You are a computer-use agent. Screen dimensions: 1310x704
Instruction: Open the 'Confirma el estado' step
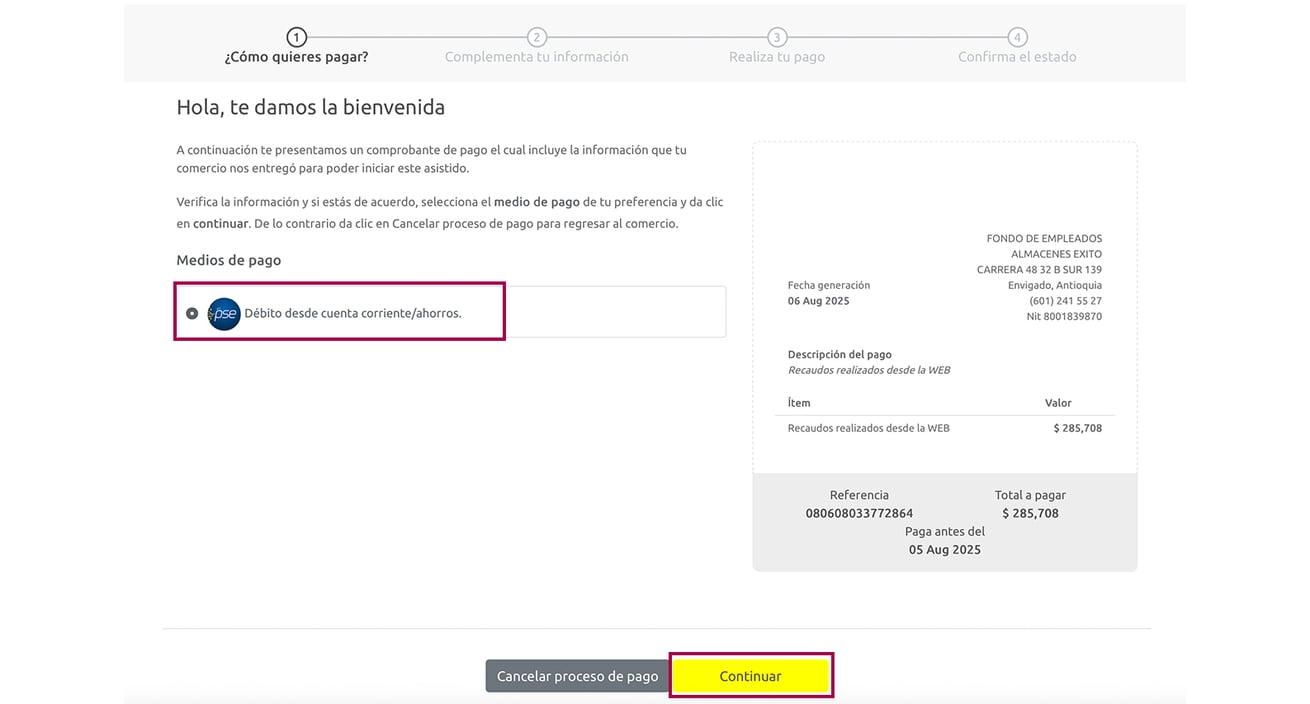[1017, 57]
